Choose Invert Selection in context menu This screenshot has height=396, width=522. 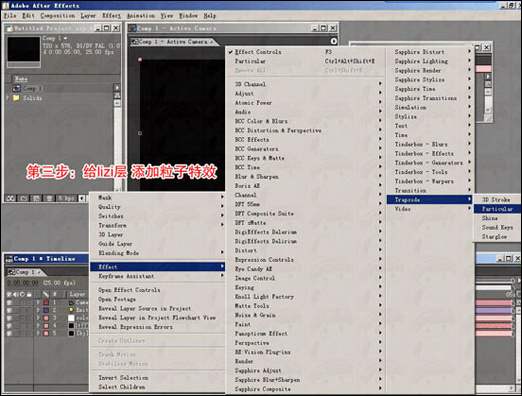click(157, 378)
